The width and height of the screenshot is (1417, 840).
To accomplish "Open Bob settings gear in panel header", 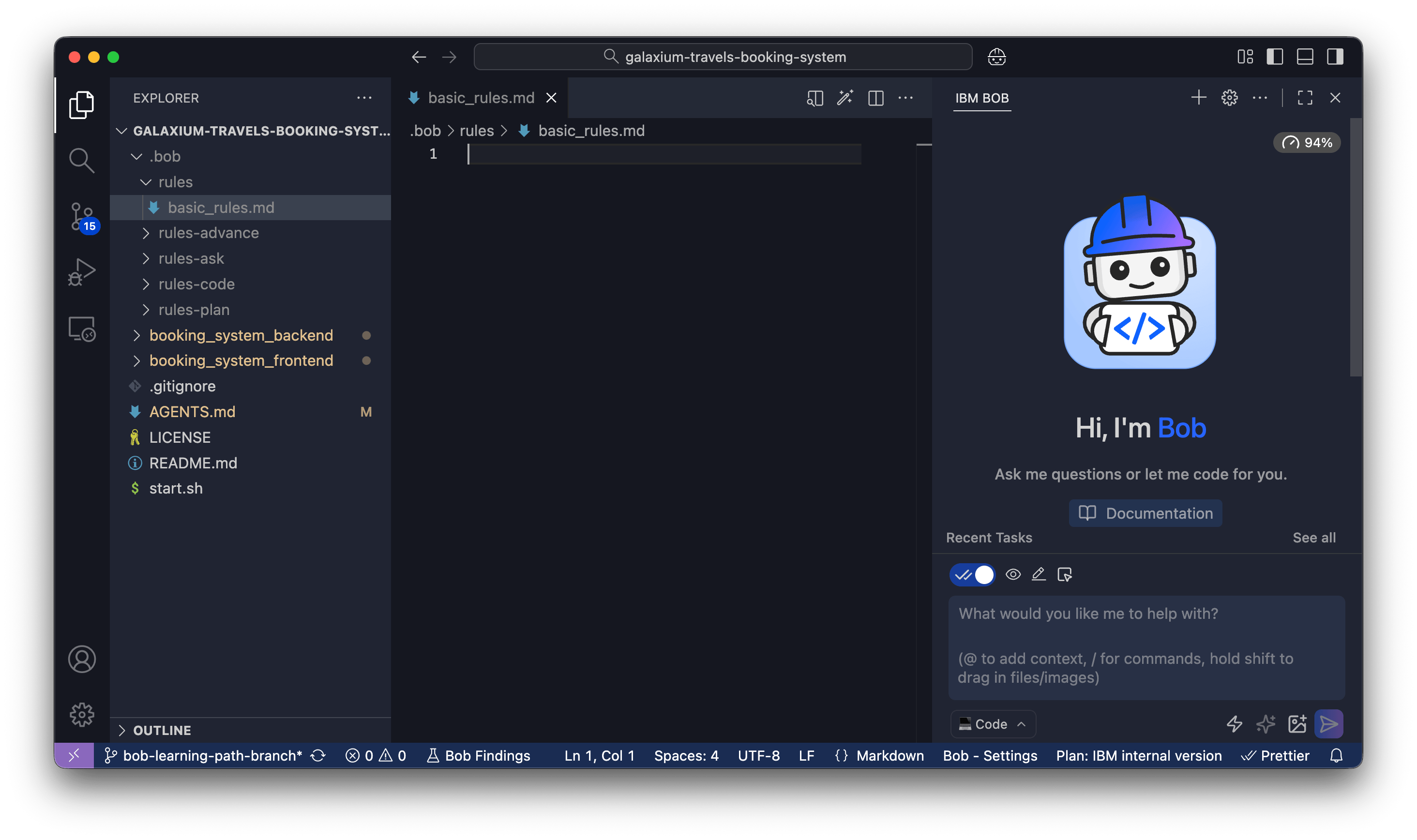I will [x=1229, y=98].
